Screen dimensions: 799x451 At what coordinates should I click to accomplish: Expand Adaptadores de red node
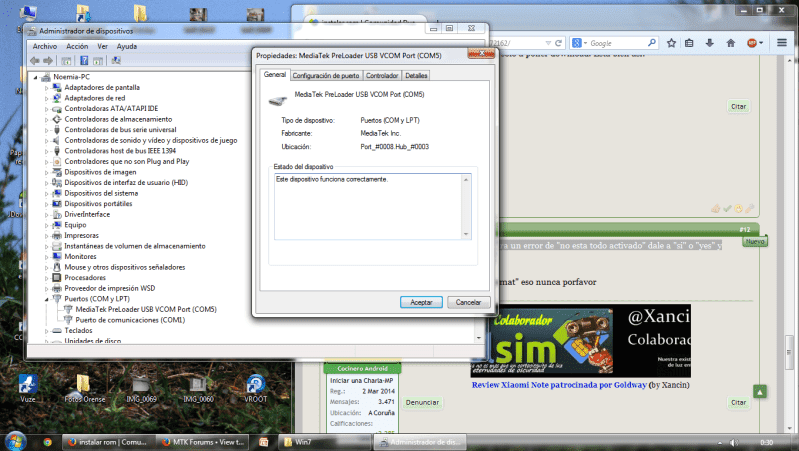coord(46,98)
